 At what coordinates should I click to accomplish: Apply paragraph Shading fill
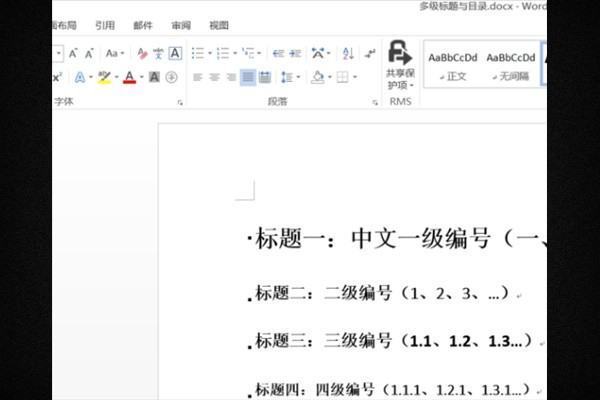[317, 78]
